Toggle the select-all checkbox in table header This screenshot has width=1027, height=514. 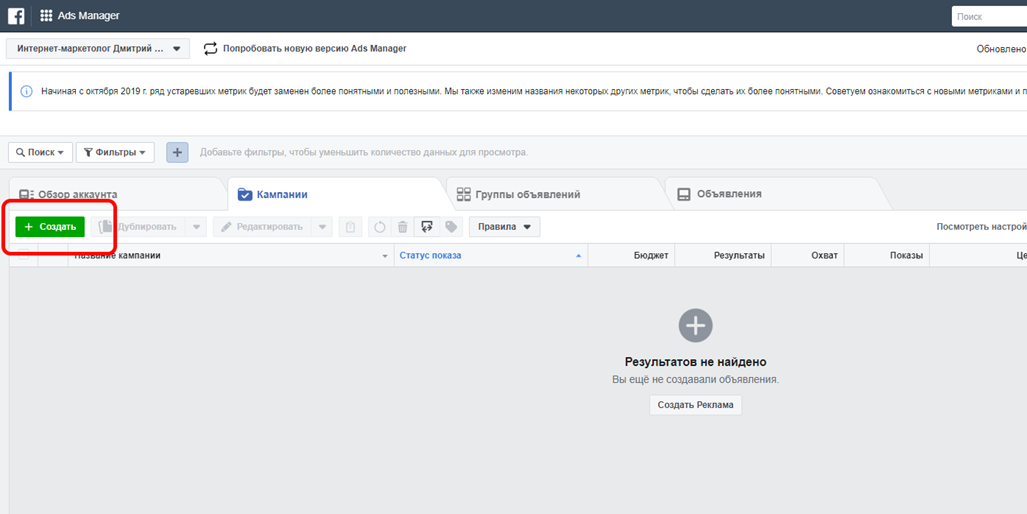click(x=24, y=255)
